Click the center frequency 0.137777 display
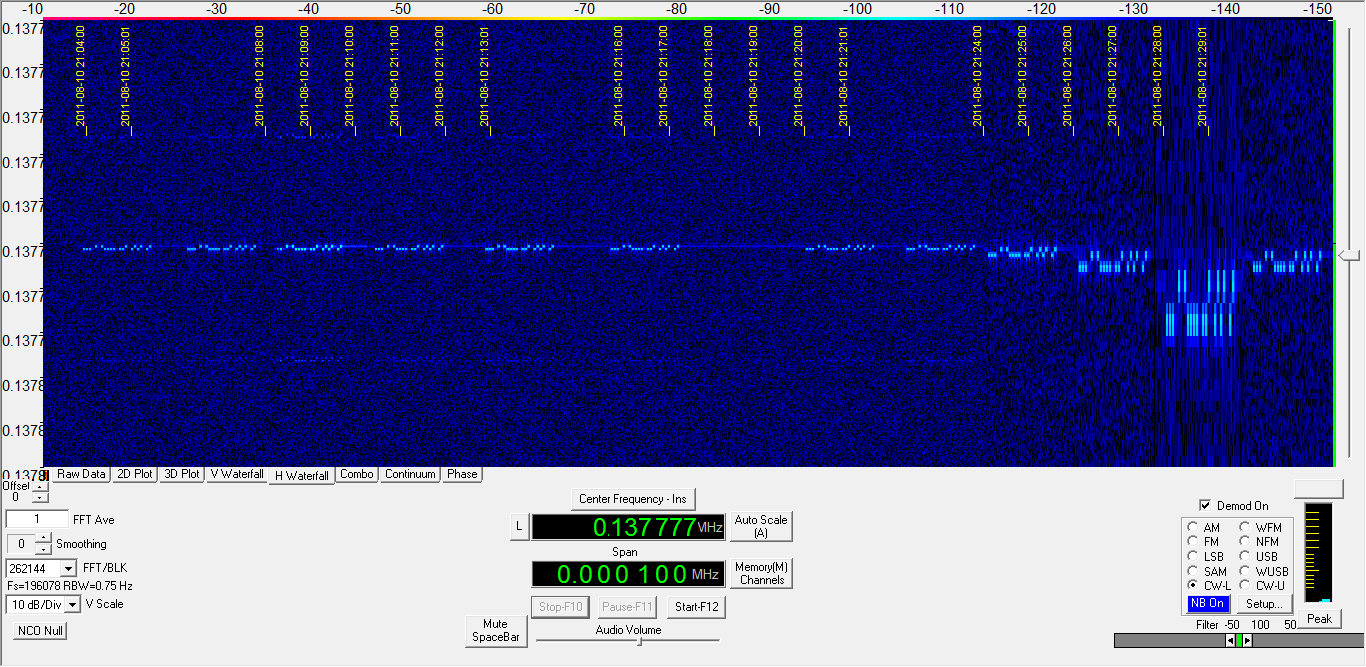Image resolution: width=1366 pixels, height=667 pixels. click(x=628, y=526)
